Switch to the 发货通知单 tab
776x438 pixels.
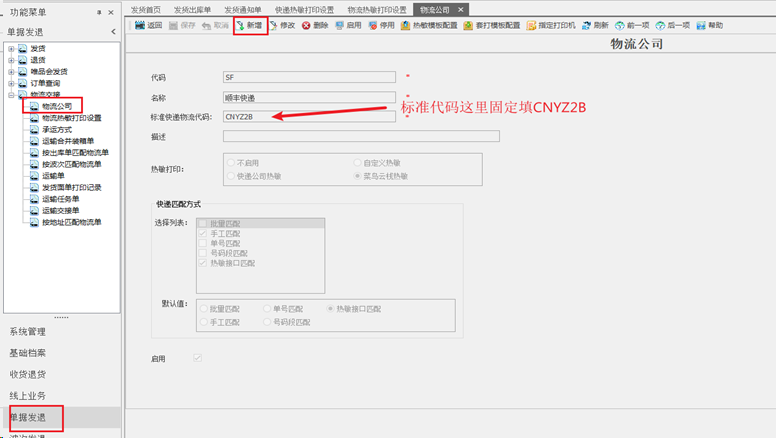tap(242, 10)
